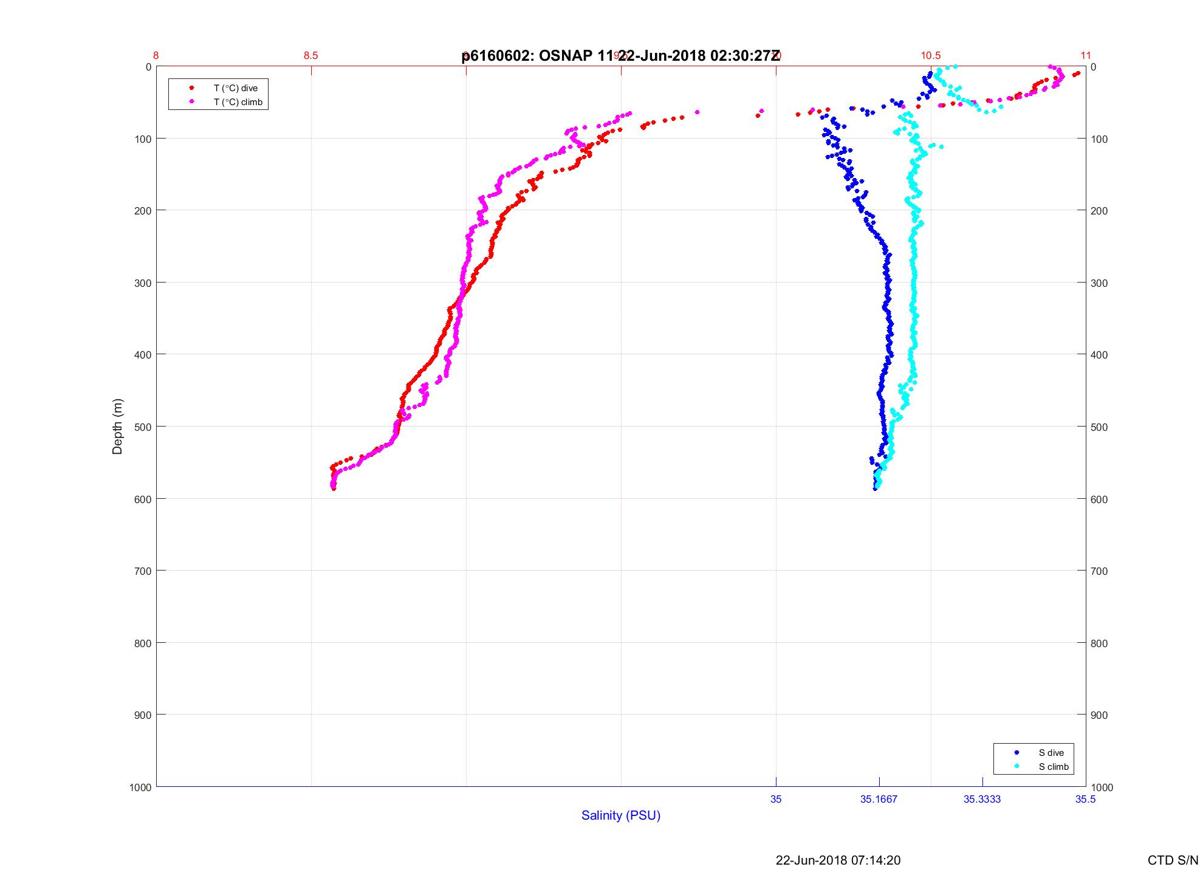
Task: Click the cyan dot marker beside S climb
Action: [x=1017, y=767]
